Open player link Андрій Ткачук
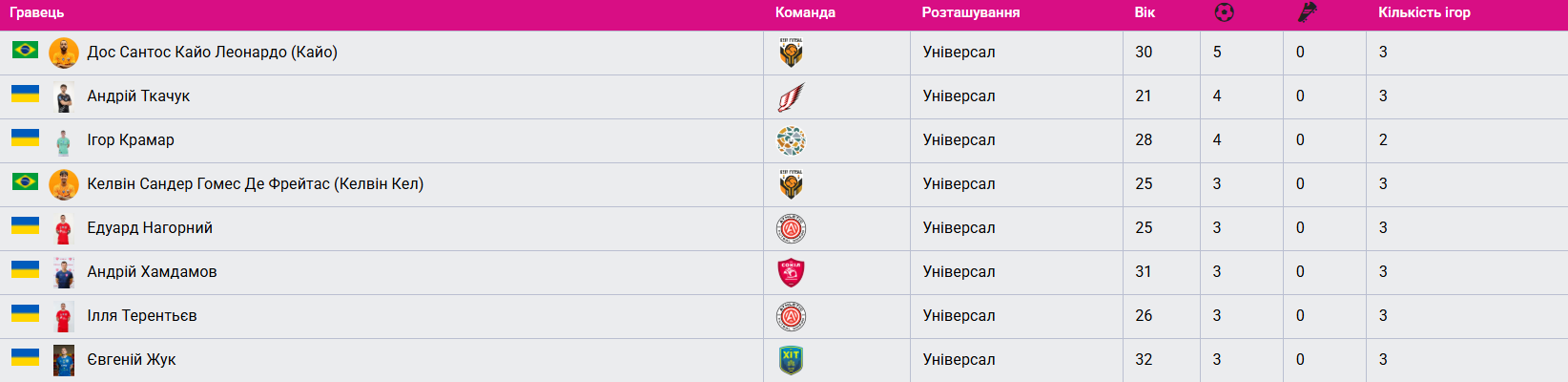The image size is (1568, 382). [x=138, y=96]
